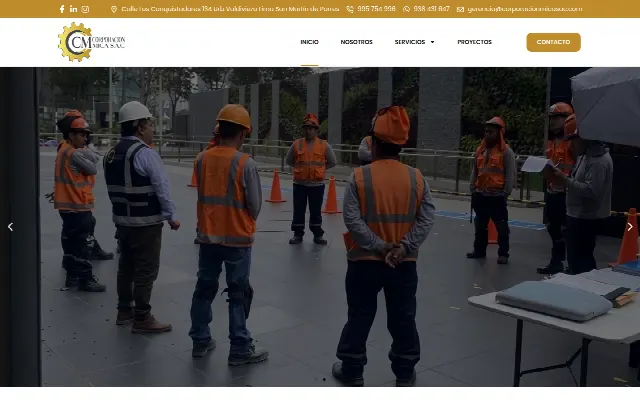Click the WhatsApp icon in the top bar
Screen dimensions: 640x400
point(406,9)
